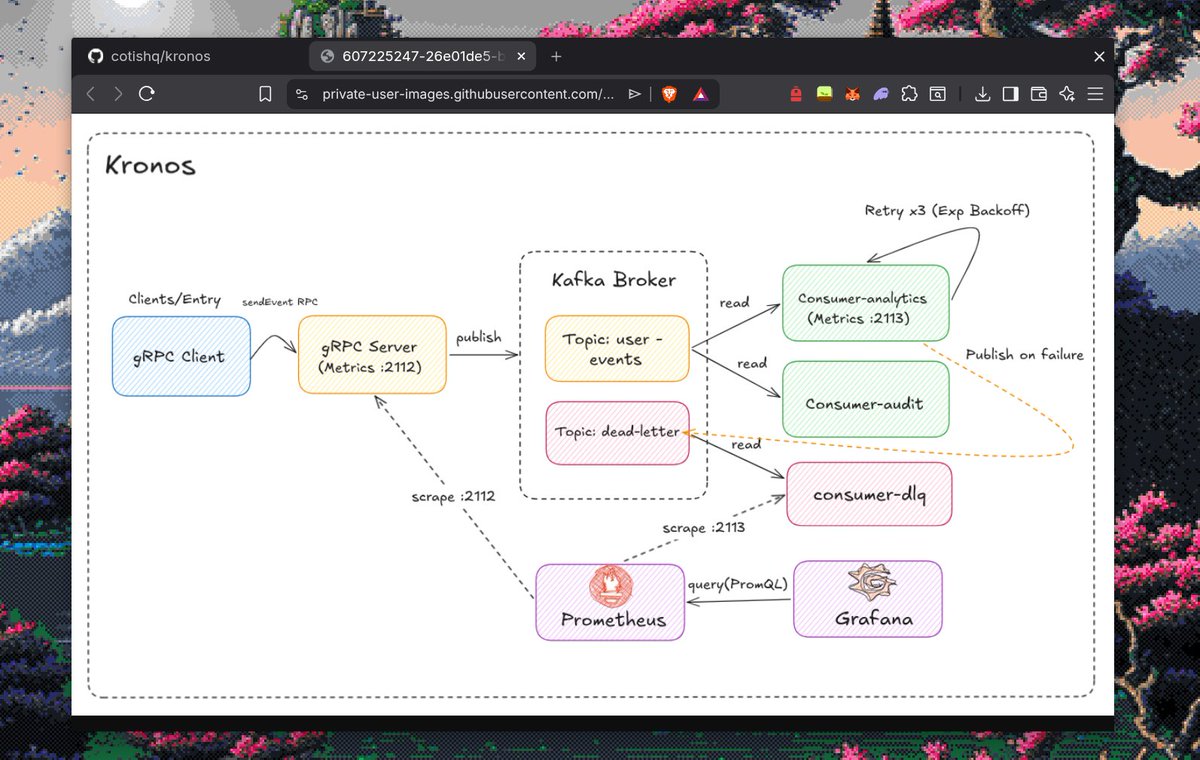
Task: Open the Extensions puzzle-piece menu
Action: pos(909,94)
